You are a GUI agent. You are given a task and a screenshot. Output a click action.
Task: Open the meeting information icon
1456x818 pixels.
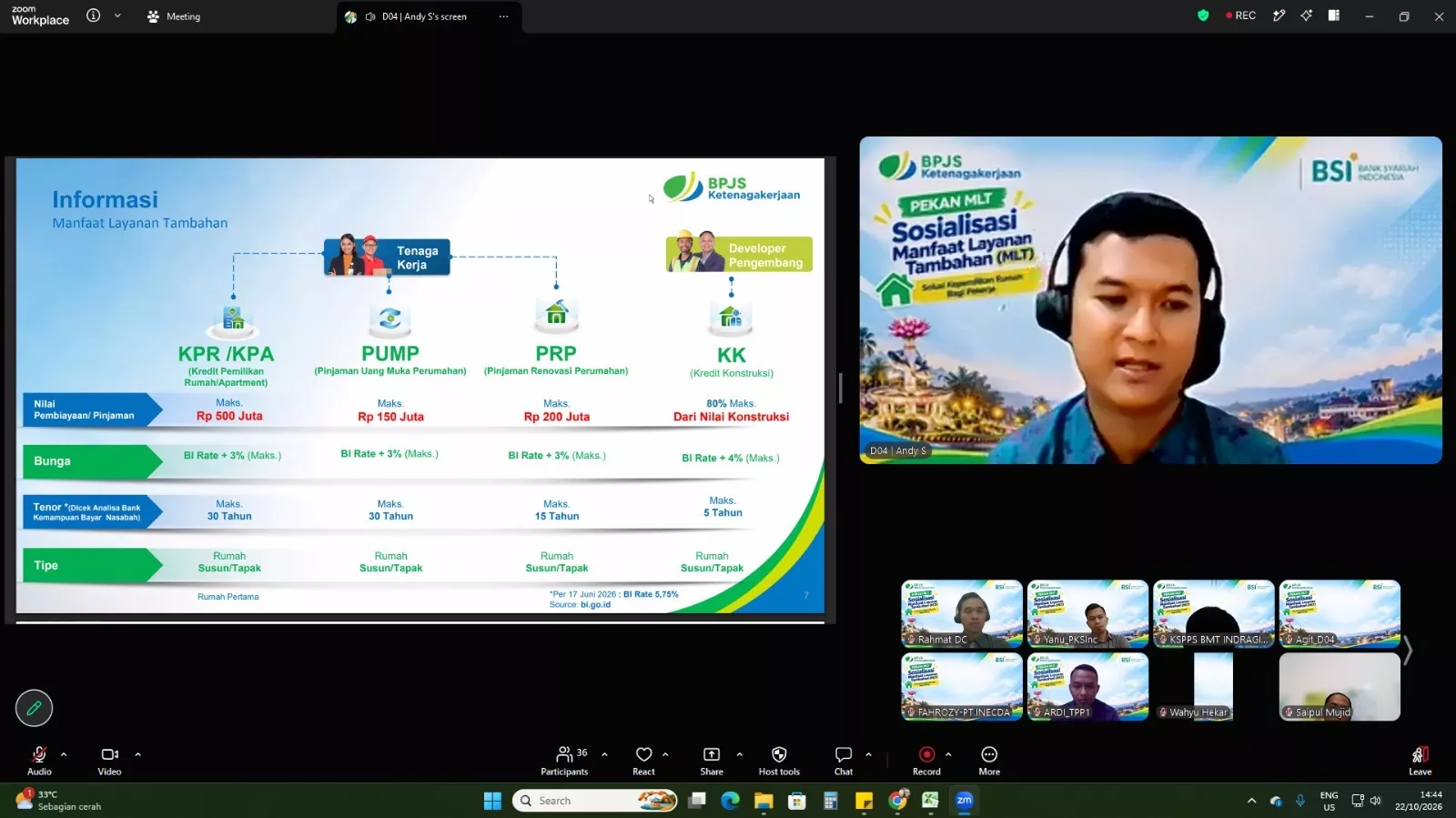(93, 15)
